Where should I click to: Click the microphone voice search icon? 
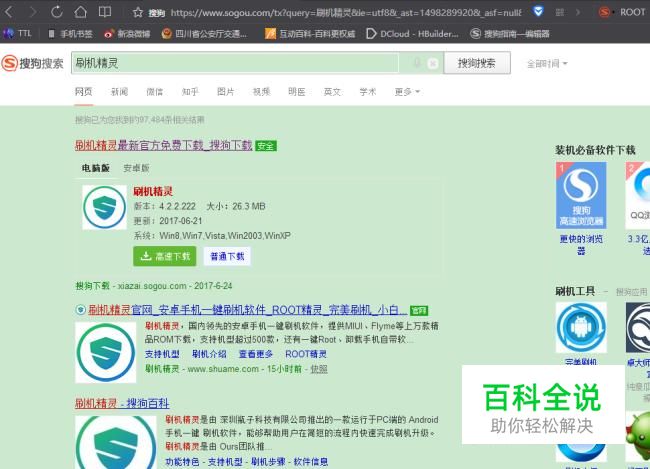tap(417, 63)
